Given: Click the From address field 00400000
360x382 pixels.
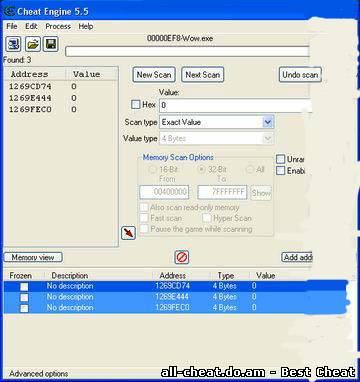Looking at the screenshot, I should [x=164, y=193].
